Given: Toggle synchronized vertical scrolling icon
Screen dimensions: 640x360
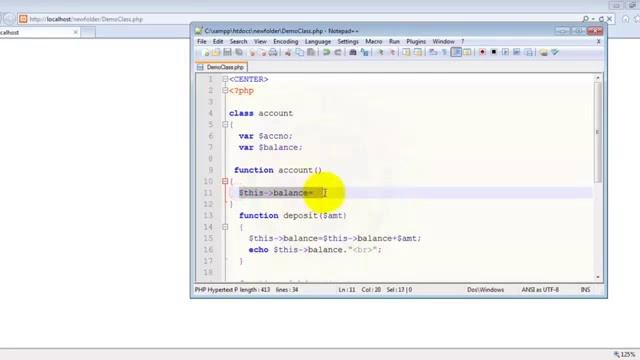Looking at the screenshot, I should click(407, 52).
